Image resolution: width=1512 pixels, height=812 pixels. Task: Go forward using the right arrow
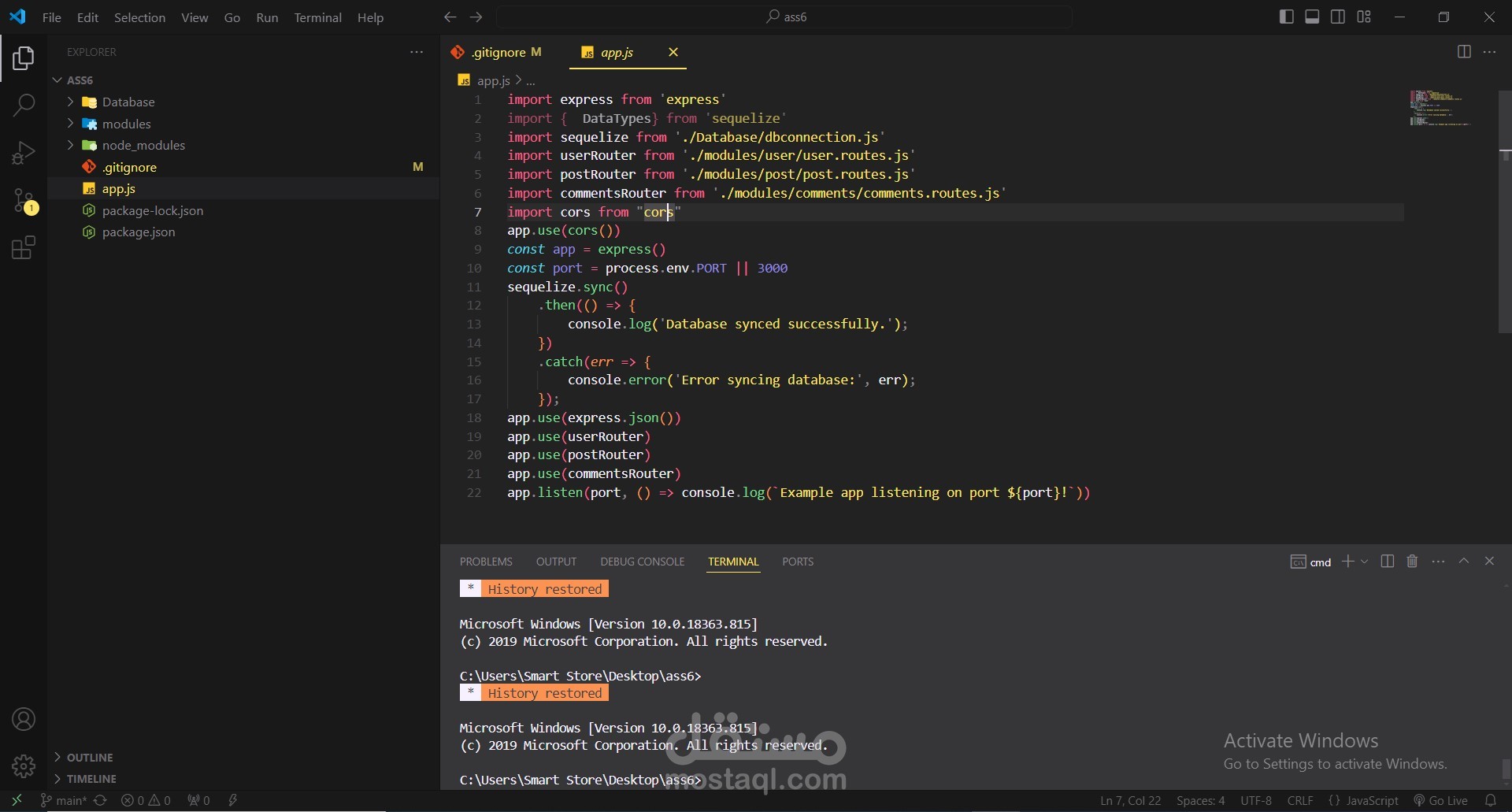(x=476, y=17)
